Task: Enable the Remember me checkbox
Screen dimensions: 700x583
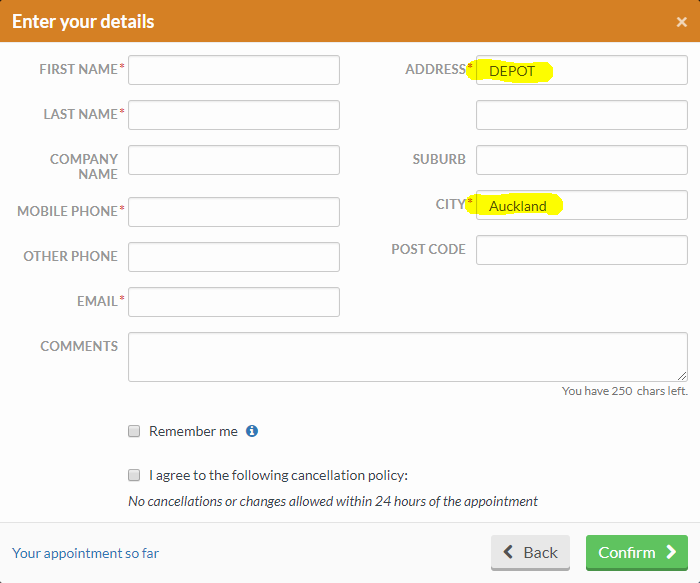Action: click(x=134, y=431)
